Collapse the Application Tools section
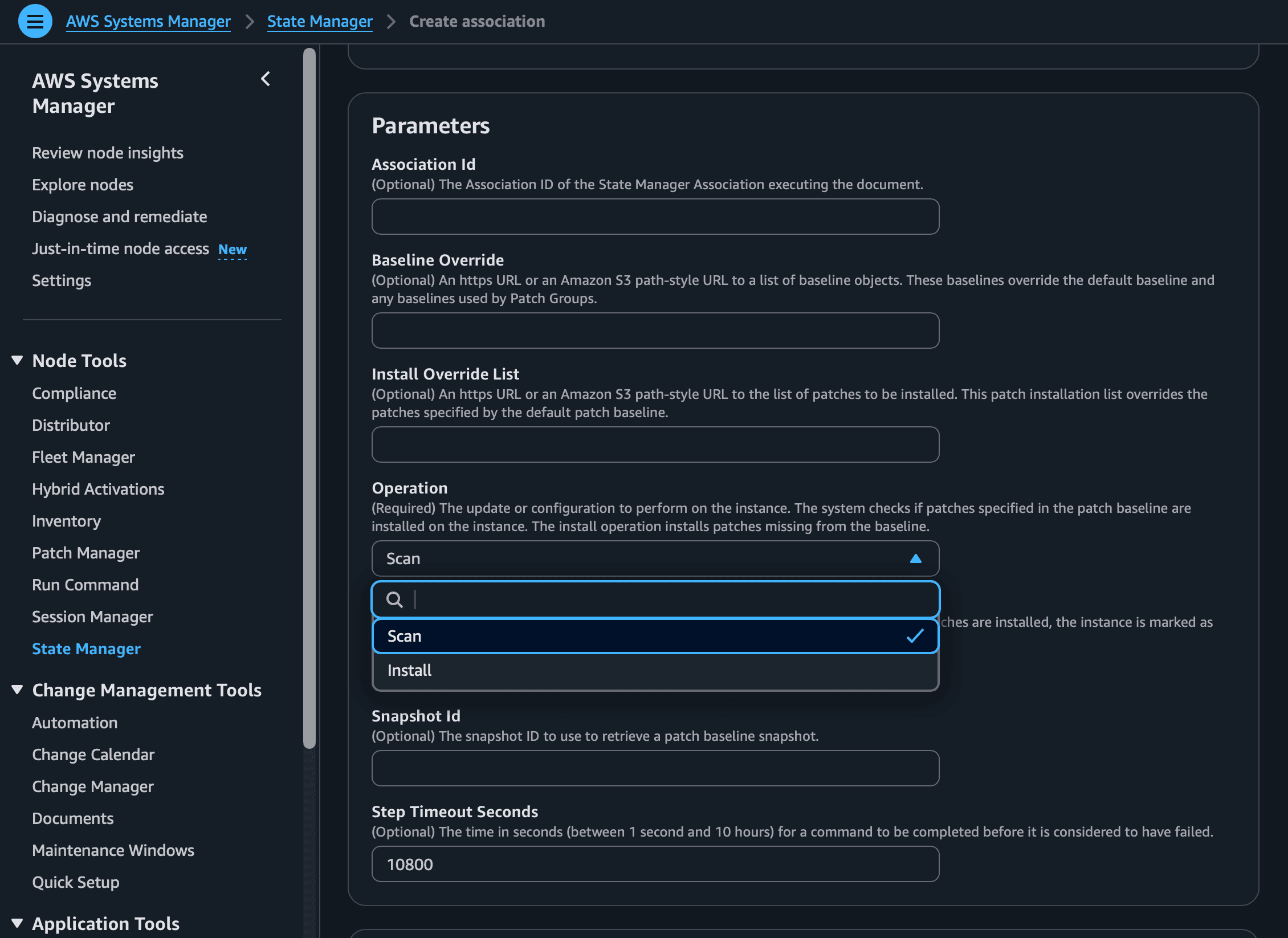Image resolution: width=1288 pixels, height=938 pixels. (x=17, y=923)
